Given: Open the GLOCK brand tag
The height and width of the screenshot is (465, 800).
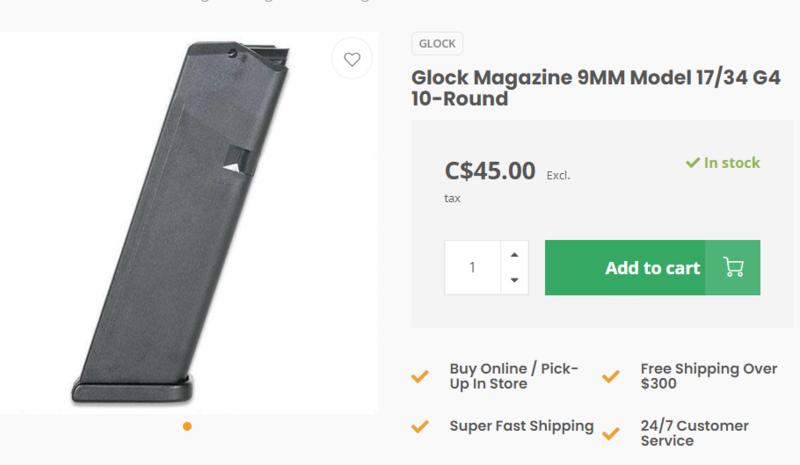Looking at the screenshot, I should point(437,44).
